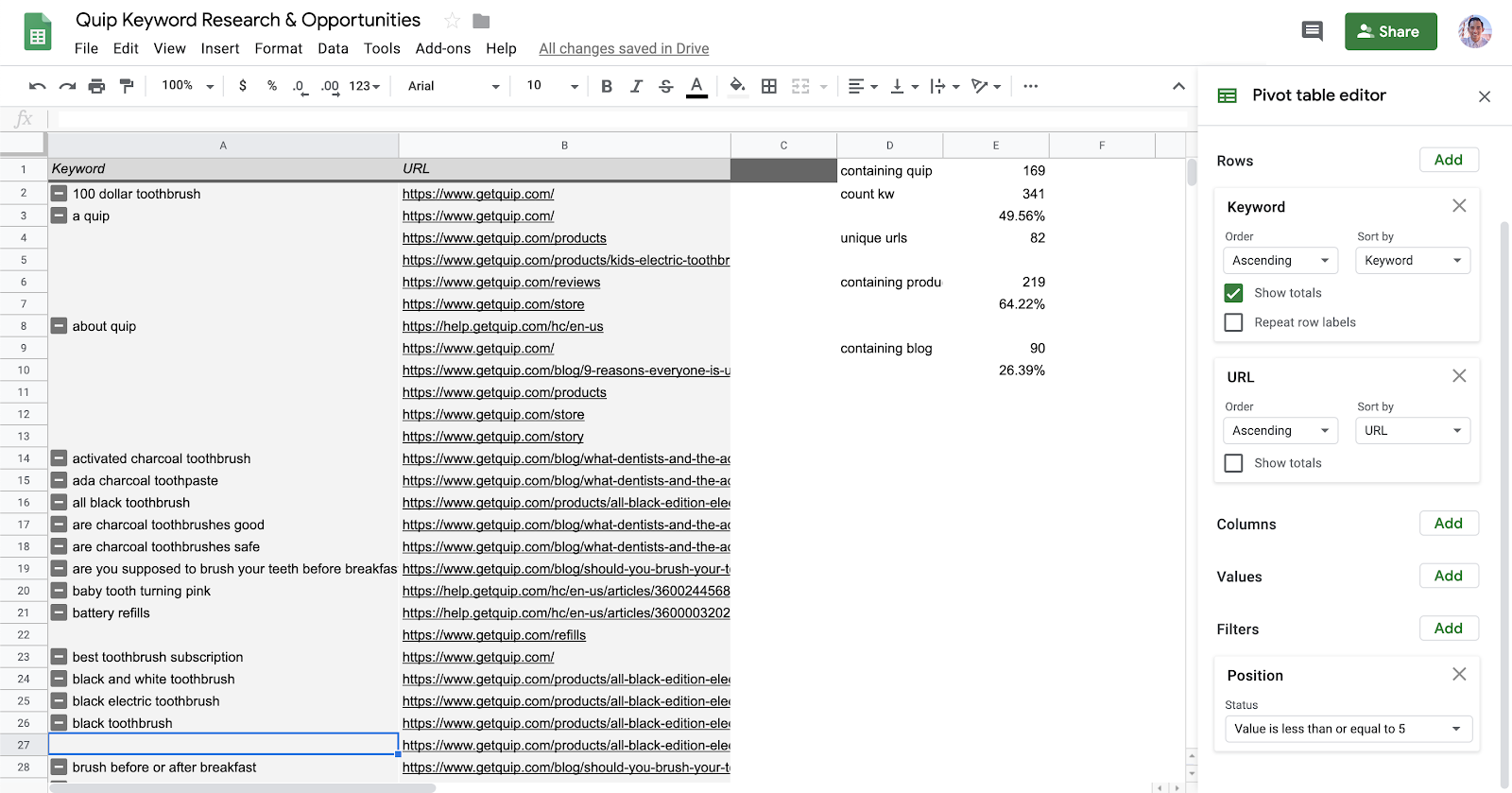Open the Add-ons menu
1512x793 pixels.
[443, 48]
